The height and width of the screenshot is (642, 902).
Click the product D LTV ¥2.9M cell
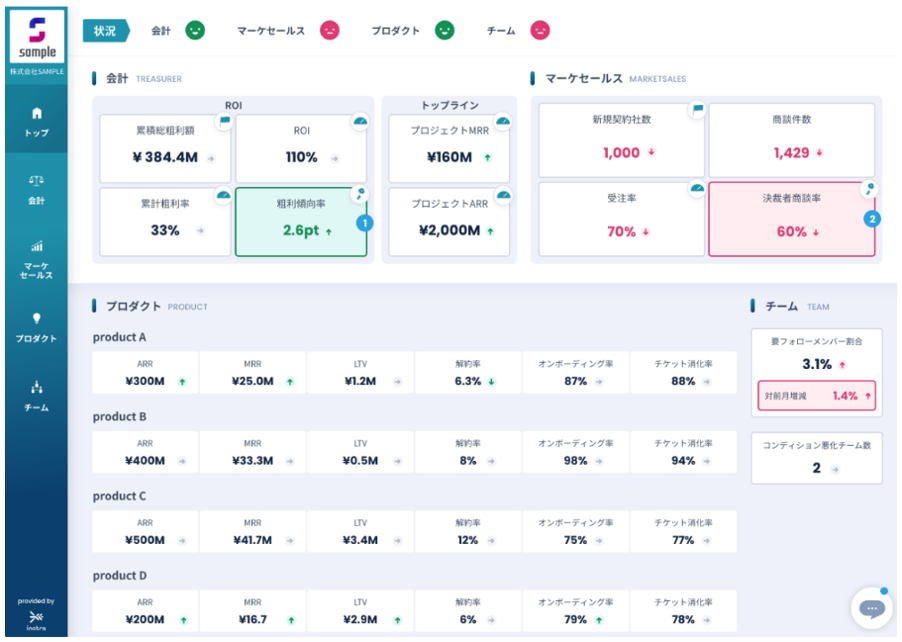[x=360, y=611]
